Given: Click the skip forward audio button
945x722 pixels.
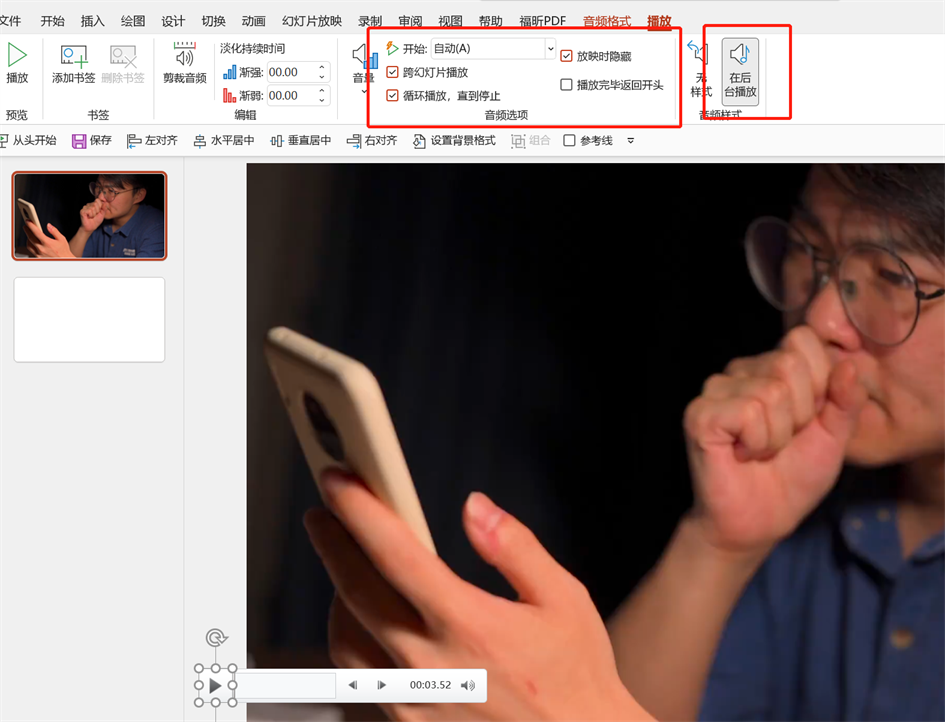Looking at the screenshot, I should (x=382, y=685).
